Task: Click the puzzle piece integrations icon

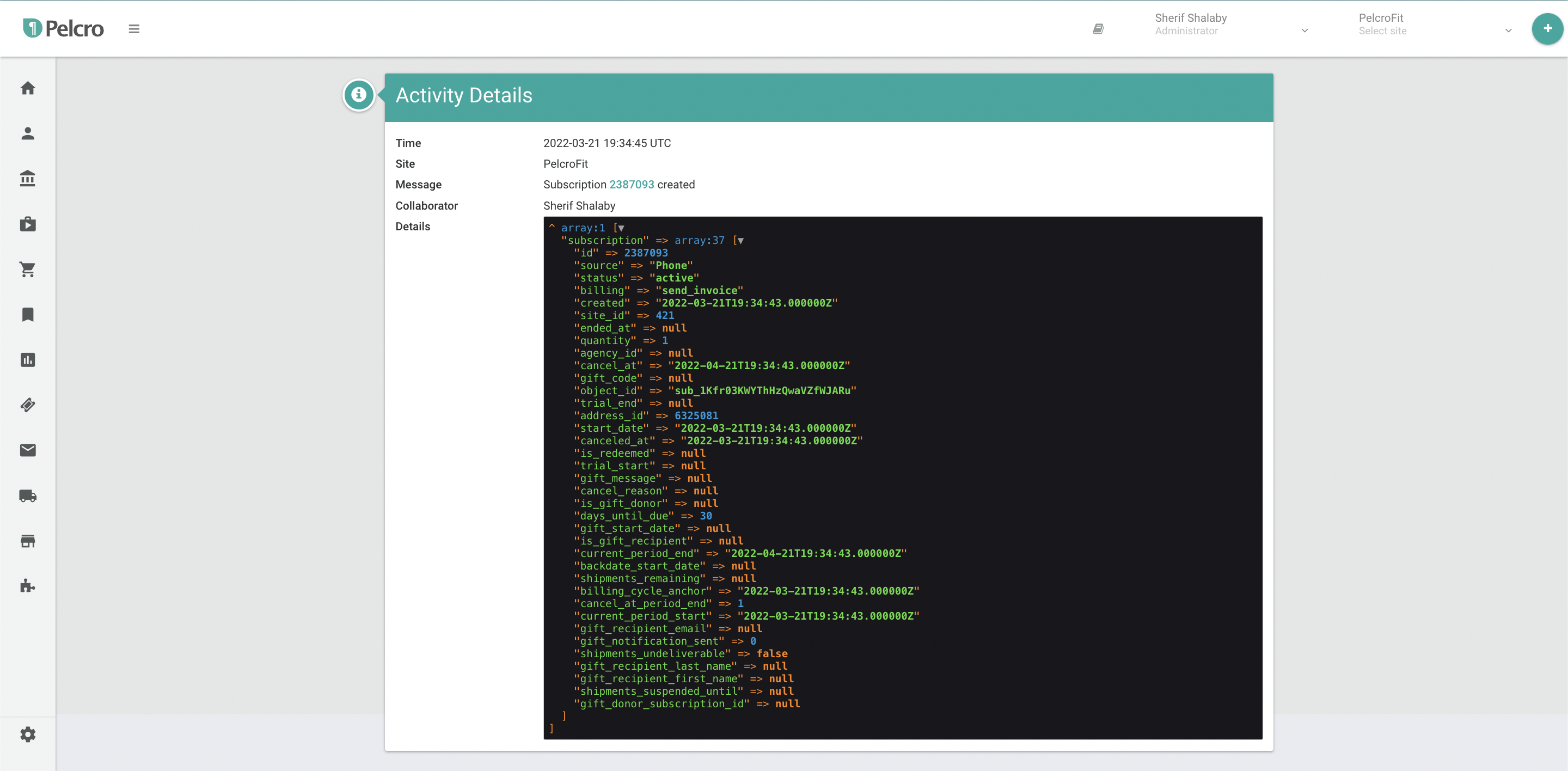Action: (x=28, y=586)
